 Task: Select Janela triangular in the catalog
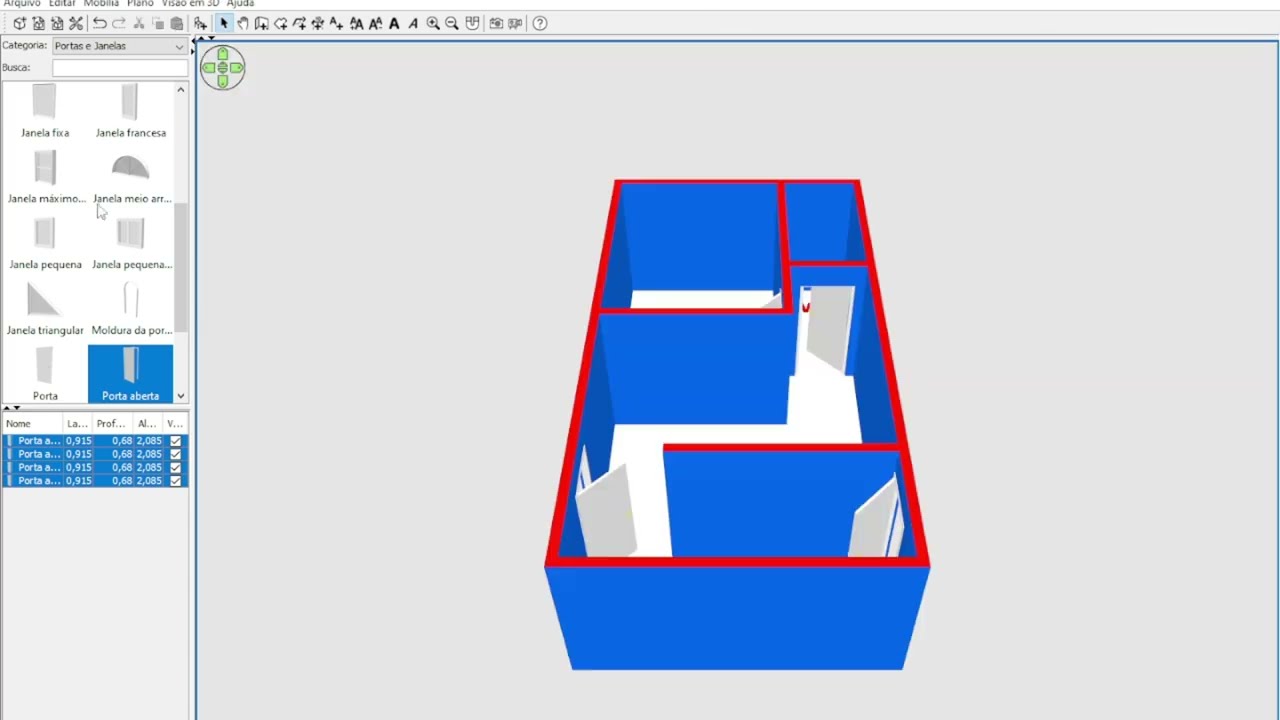coord(45,310)
